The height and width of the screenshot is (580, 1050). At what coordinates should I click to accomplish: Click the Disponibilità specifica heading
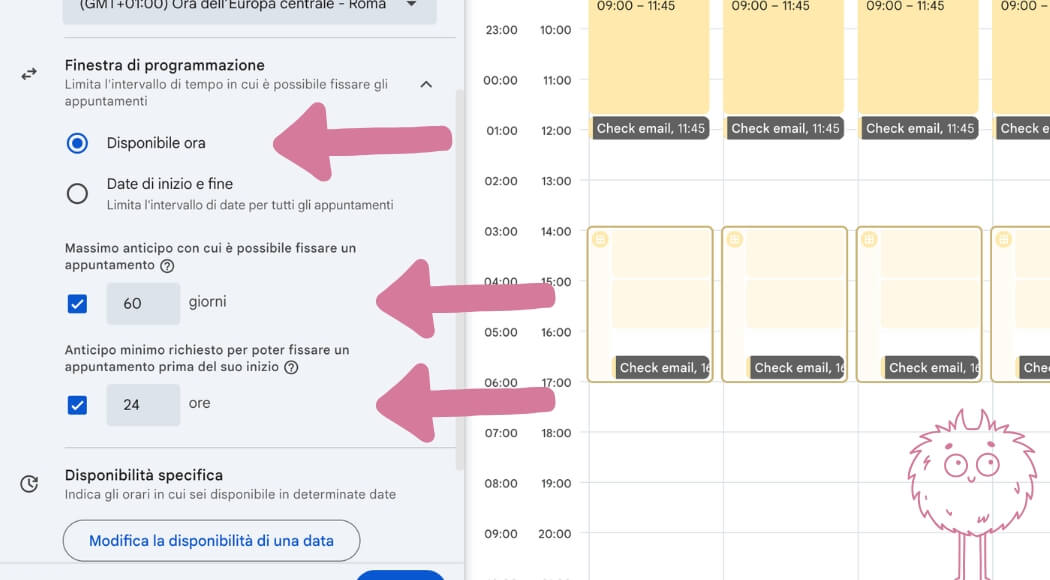(144, 476)
